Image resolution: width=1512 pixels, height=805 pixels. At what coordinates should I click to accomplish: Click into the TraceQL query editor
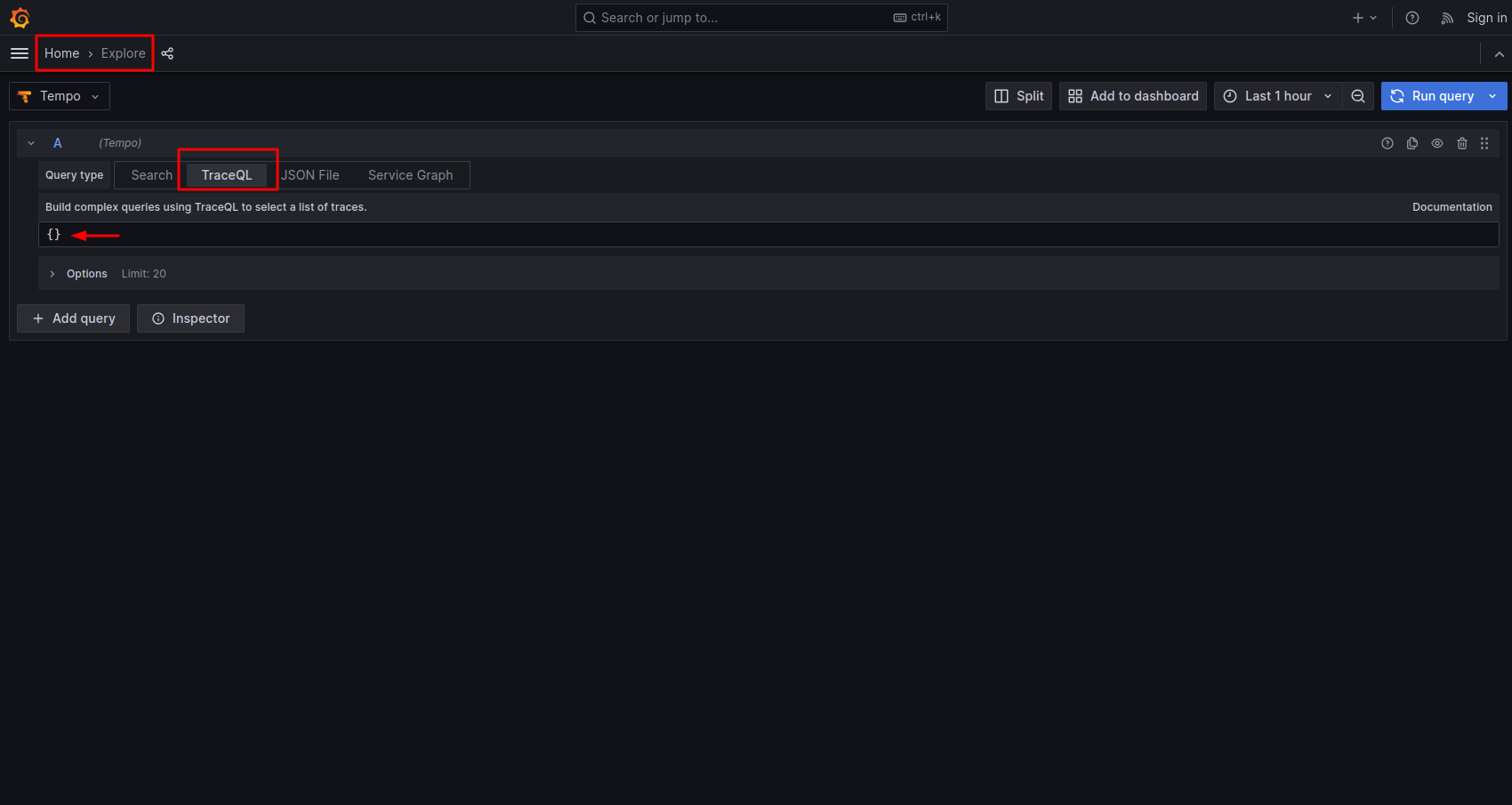pos(768,235)
